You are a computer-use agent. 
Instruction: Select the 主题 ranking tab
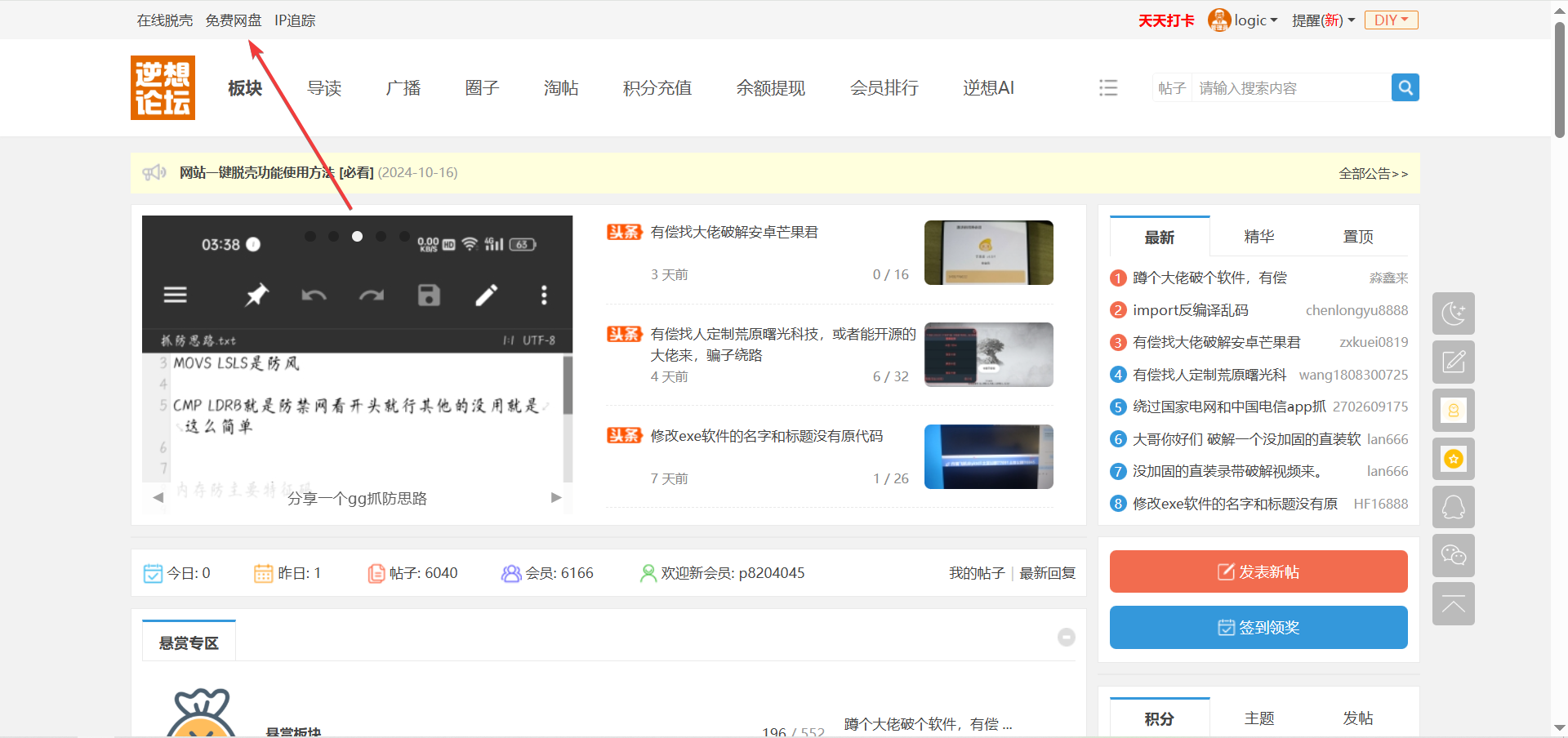click(1258, 718)
